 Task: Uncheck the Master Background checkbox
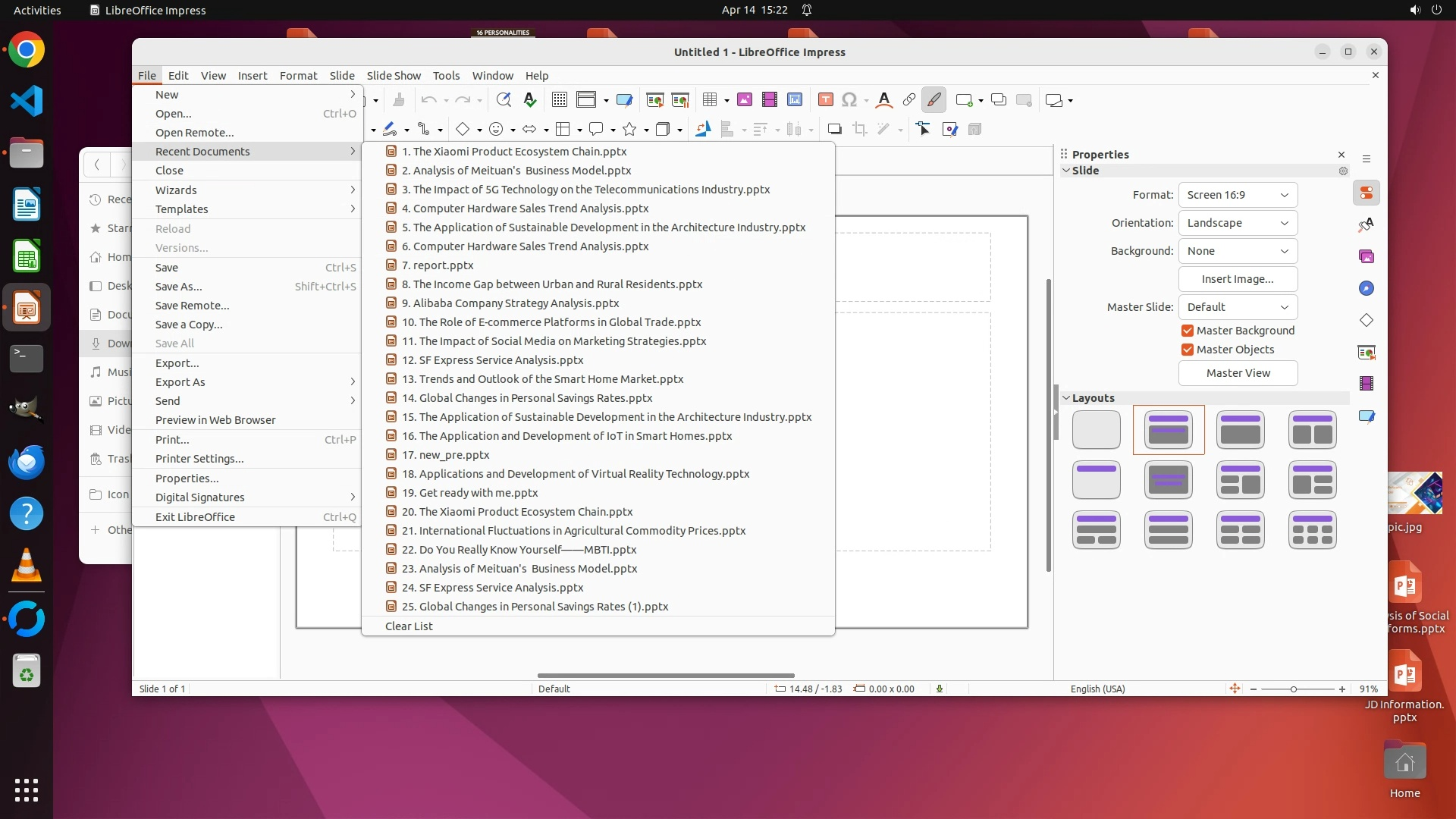click(x=1188, y=331)
